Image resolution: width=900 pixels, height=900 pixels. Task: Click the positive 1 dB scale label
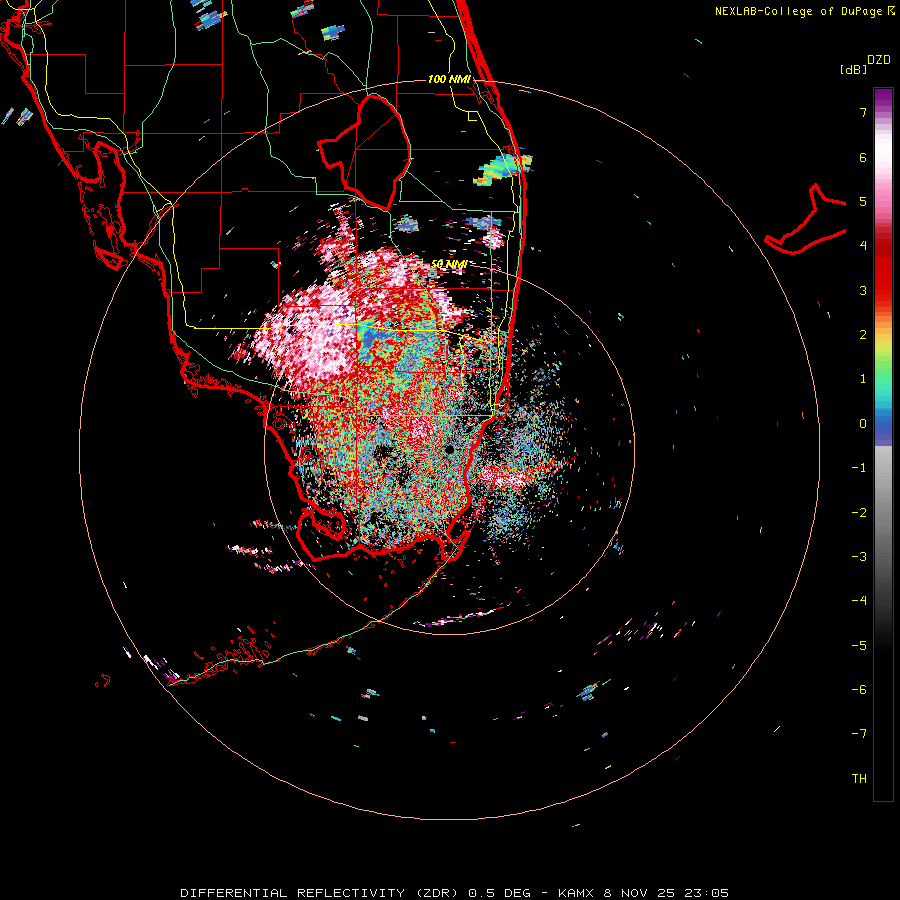[x=863, y=379]
